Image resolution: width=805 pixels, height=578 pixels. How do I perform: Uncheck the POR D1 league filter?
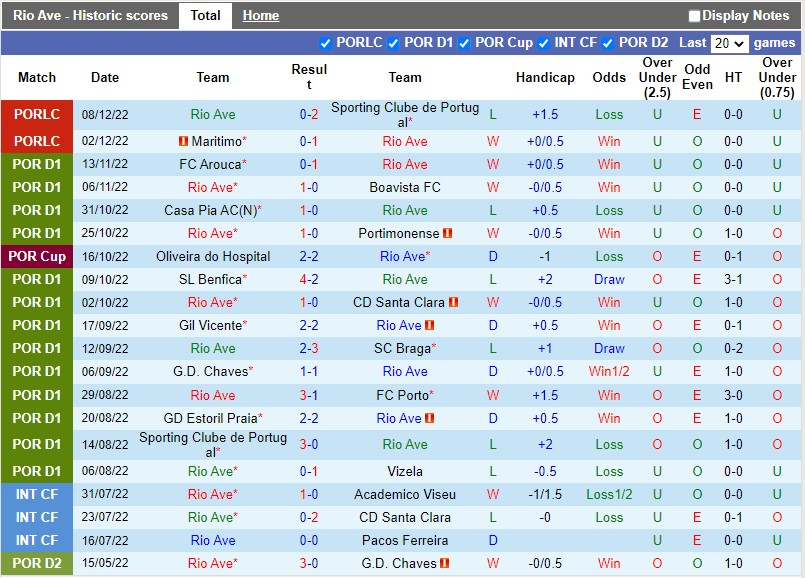[393, 44]
